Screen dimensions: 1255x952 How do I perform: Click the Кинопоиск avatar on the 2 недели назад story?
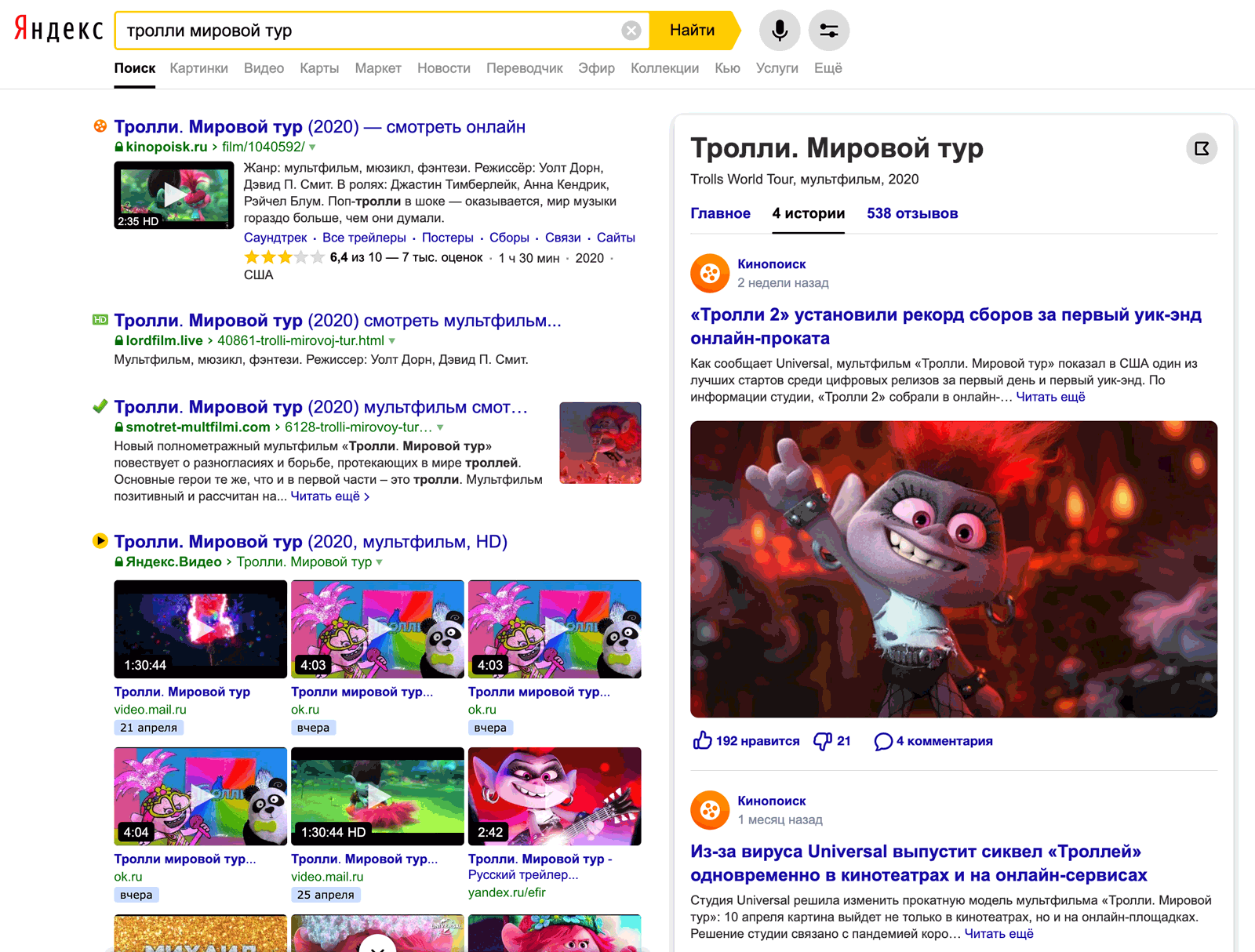click(710, 273)
